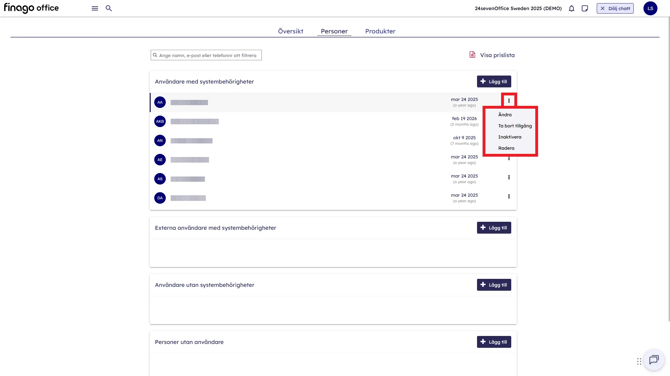The height and width of the screenshot is (376, 670).
Task: Add user under Användare med systembehörigheter
Action: click(x=494, y=81)
